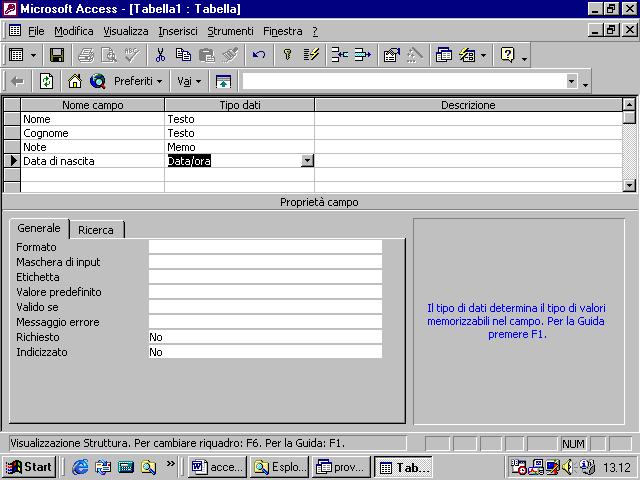Image resolution: width=640 pixels, height=480 pixels.
Task: Open the File menu
Action: click(x=36, y=31)
